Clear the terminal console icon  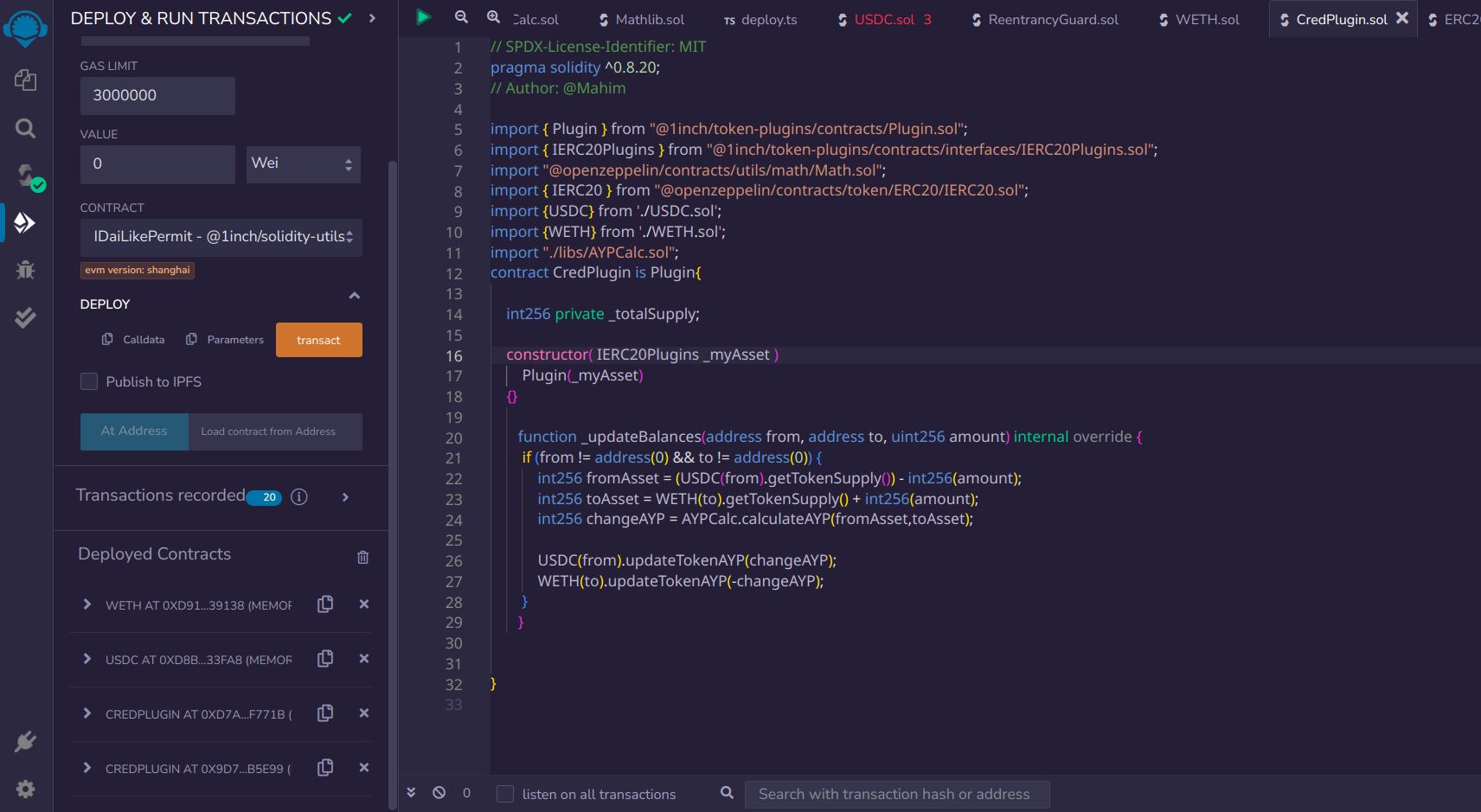click(439, 792)
